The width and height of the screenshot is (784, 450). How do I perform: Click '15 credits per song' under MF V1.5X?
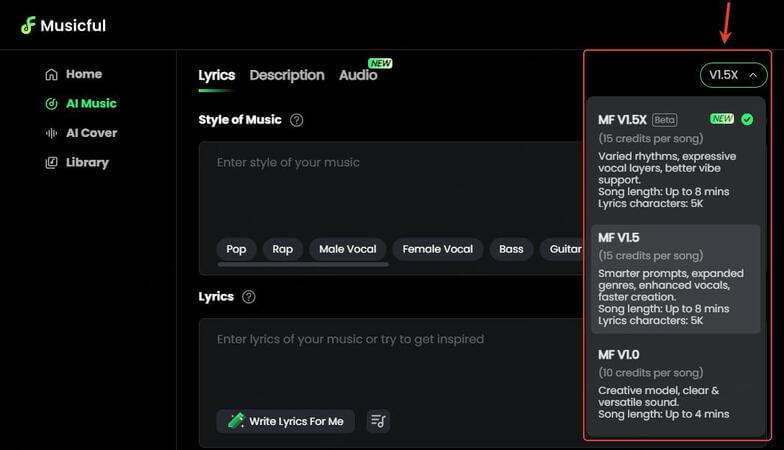[x=650, y=138]
